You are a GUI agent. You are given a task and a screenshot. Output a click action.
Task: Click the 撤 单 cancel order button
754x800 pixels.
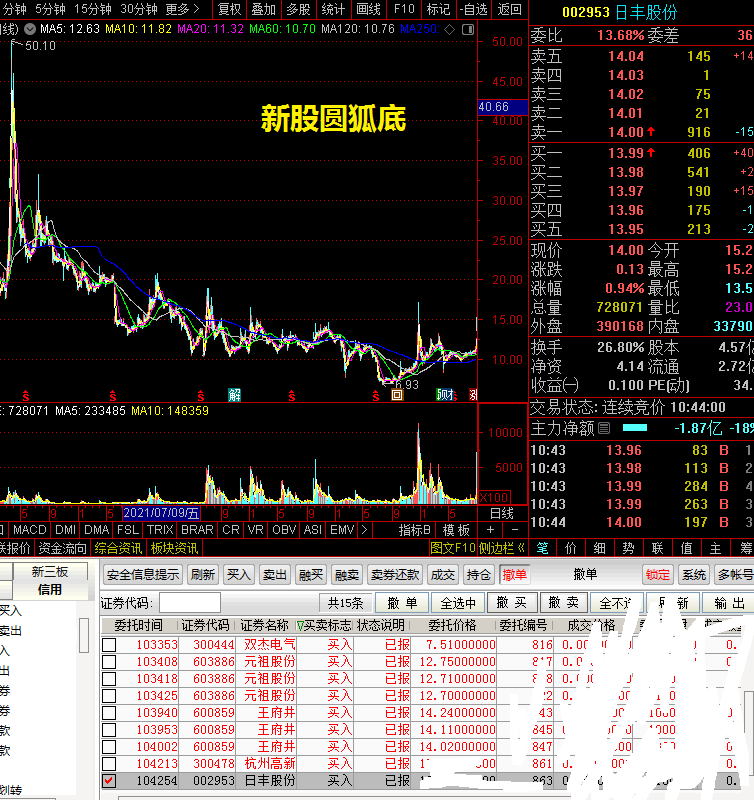402,603
